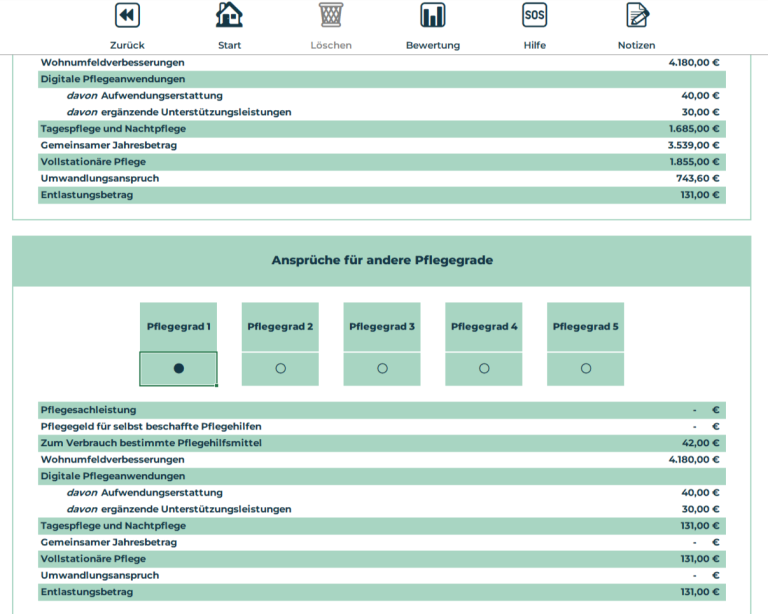The image size is (768, 614).
Task: Click the Bewertung label text
Action: pos(433,45)
